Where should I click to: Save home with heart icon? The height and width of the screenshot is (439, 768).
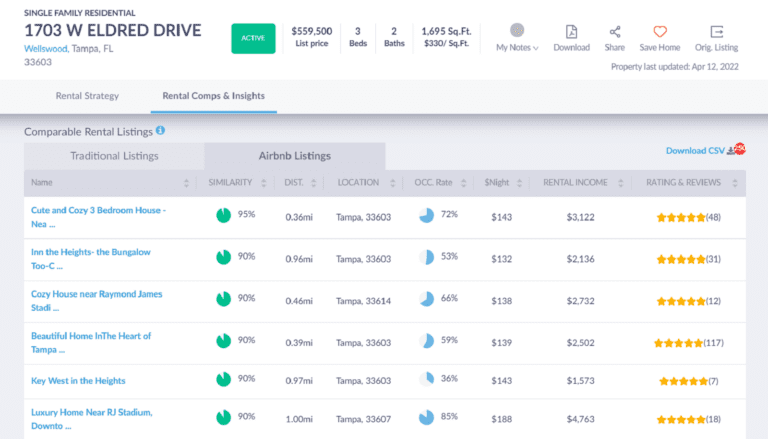click(660, 32)
